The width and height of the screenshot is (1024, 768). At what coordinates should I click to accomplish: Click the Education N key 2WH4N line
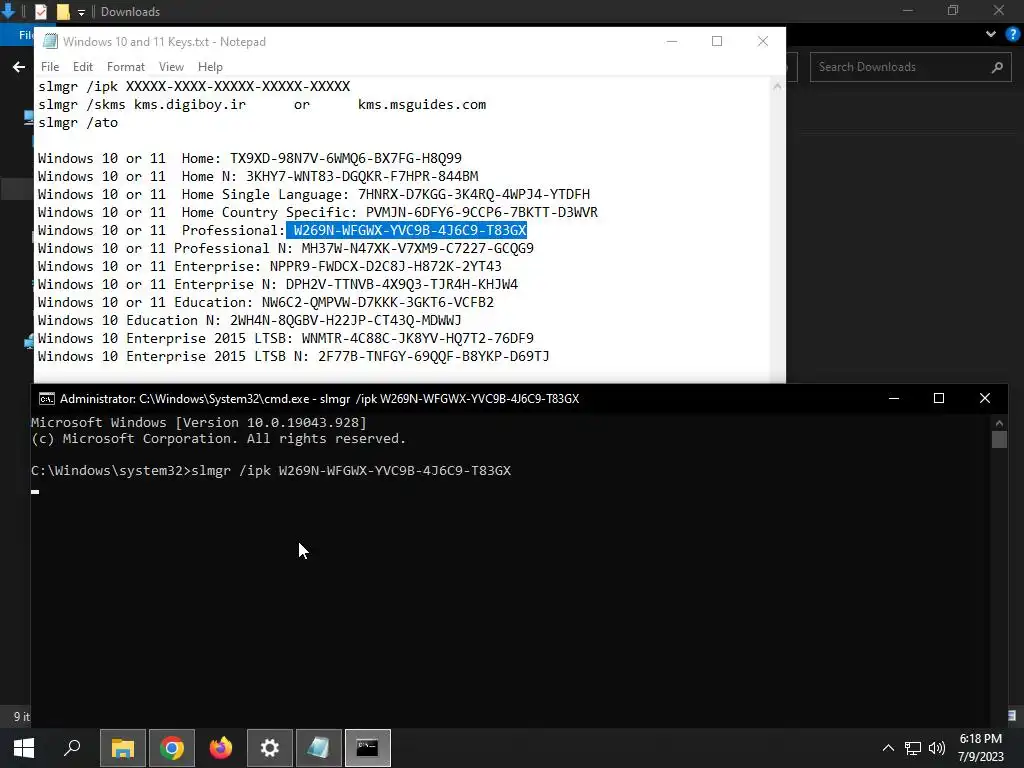coord(249,321)
